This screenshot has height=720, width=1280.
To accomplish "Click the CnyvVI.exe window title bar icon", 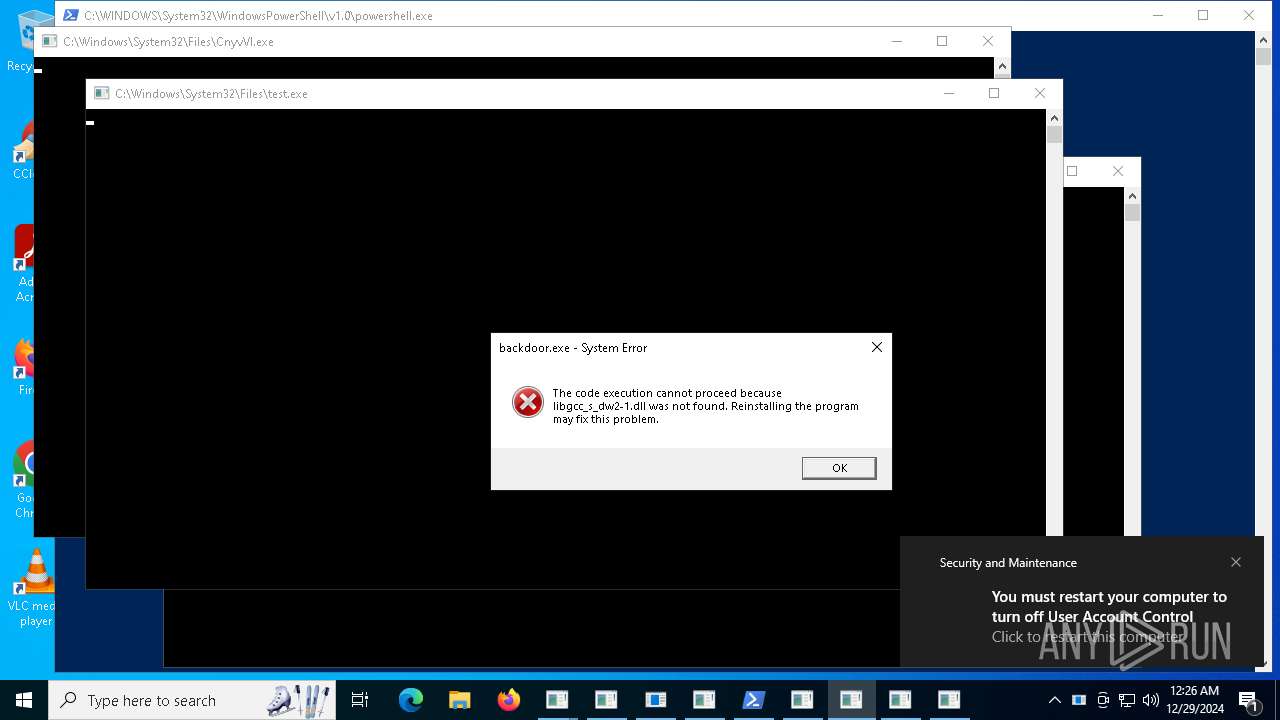I will pos(49,41).
